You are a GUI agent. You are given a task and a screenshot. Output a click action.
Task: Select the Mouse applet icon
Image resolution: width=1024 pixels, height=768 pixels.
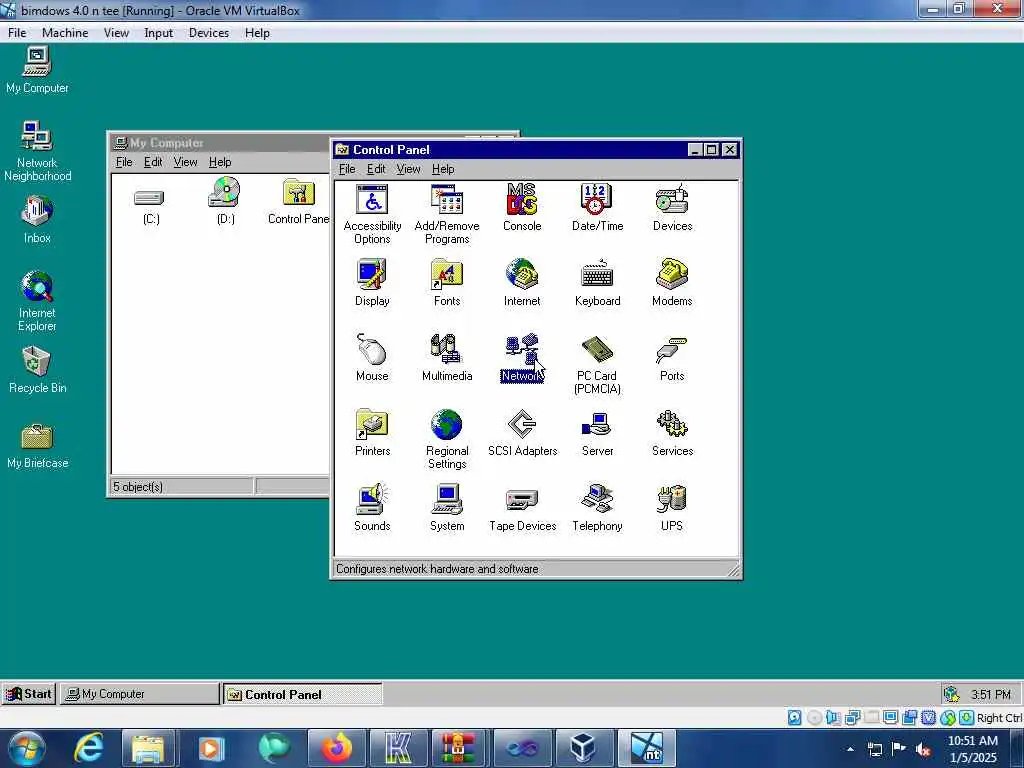click(x=372, y=357)
